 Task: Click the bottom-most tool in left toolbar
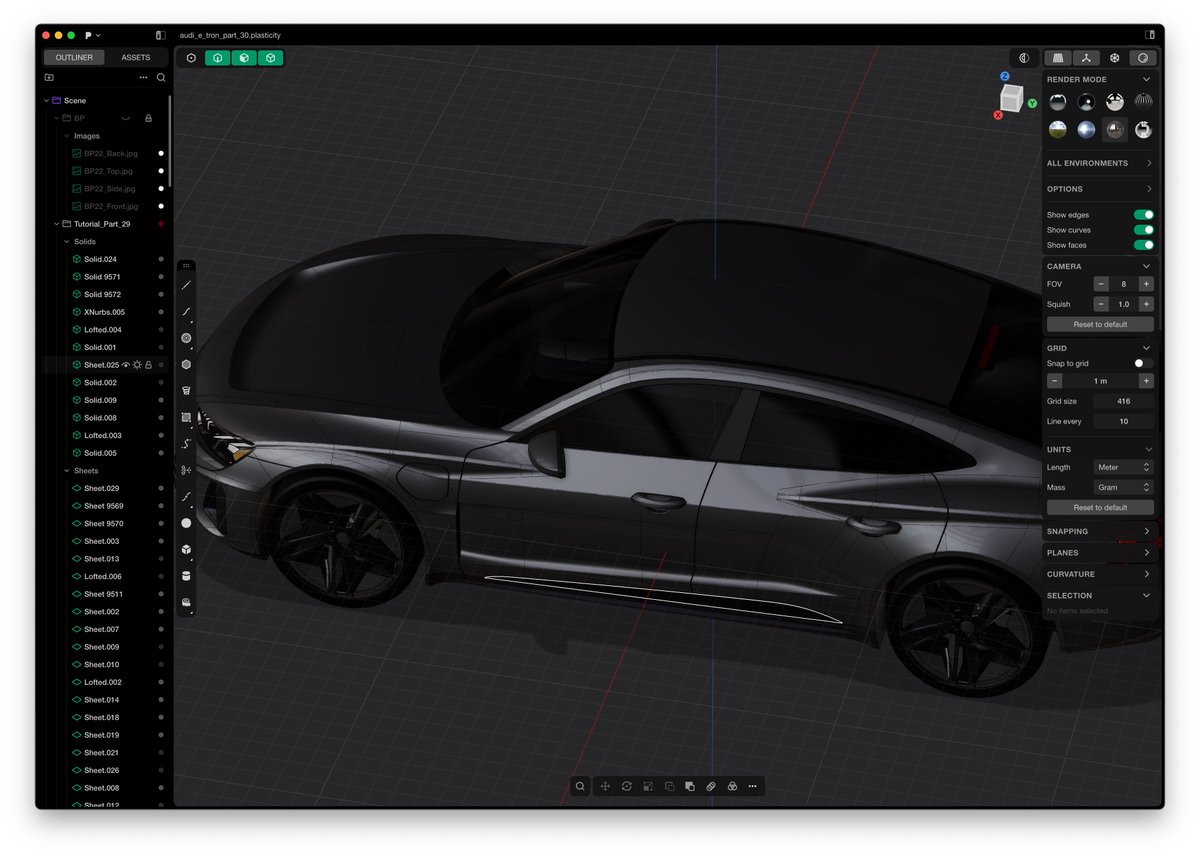pos(186,602)
